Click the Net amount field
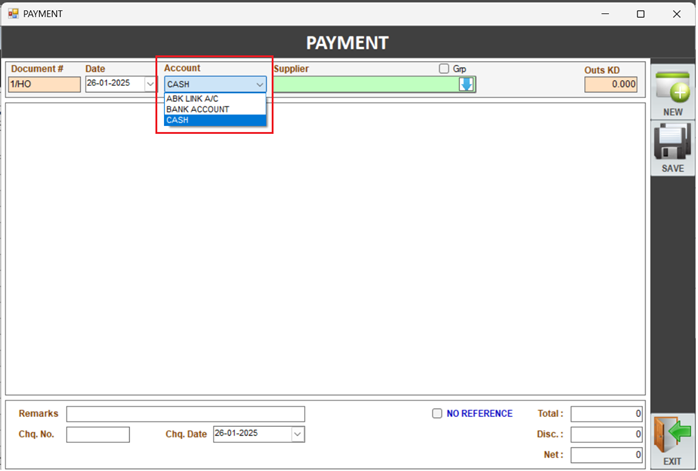698x471 pixels. click(606, 455)
